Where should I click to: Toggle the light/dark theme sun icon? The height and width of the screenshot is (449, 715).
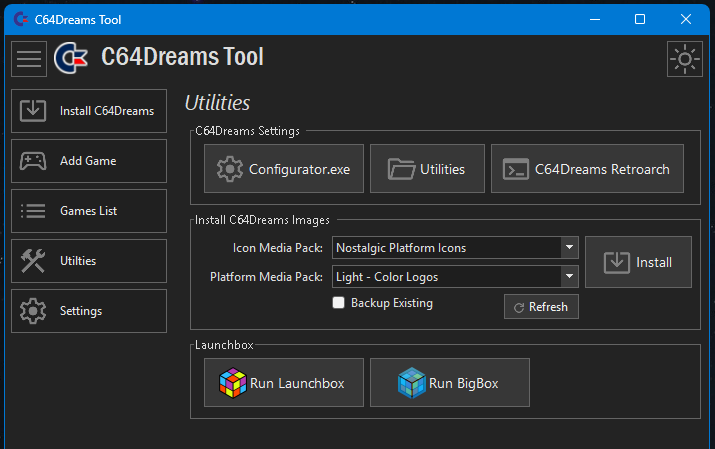tap(684, 59)
